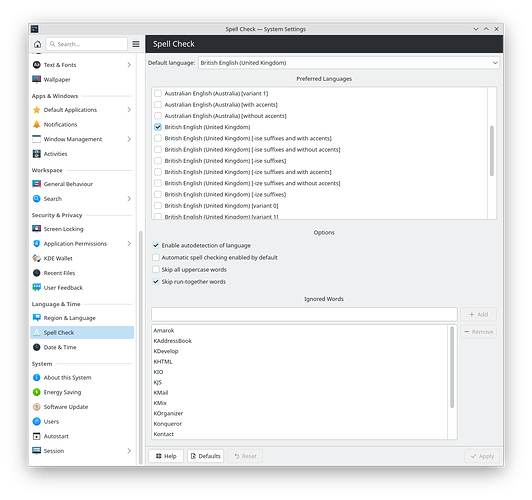
Task: Click the Energy Saving icon
Action: [x=37, y=392]
